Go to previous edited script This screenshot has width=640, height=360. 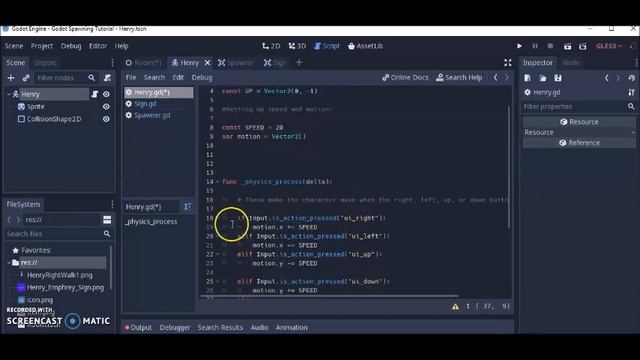496,77
